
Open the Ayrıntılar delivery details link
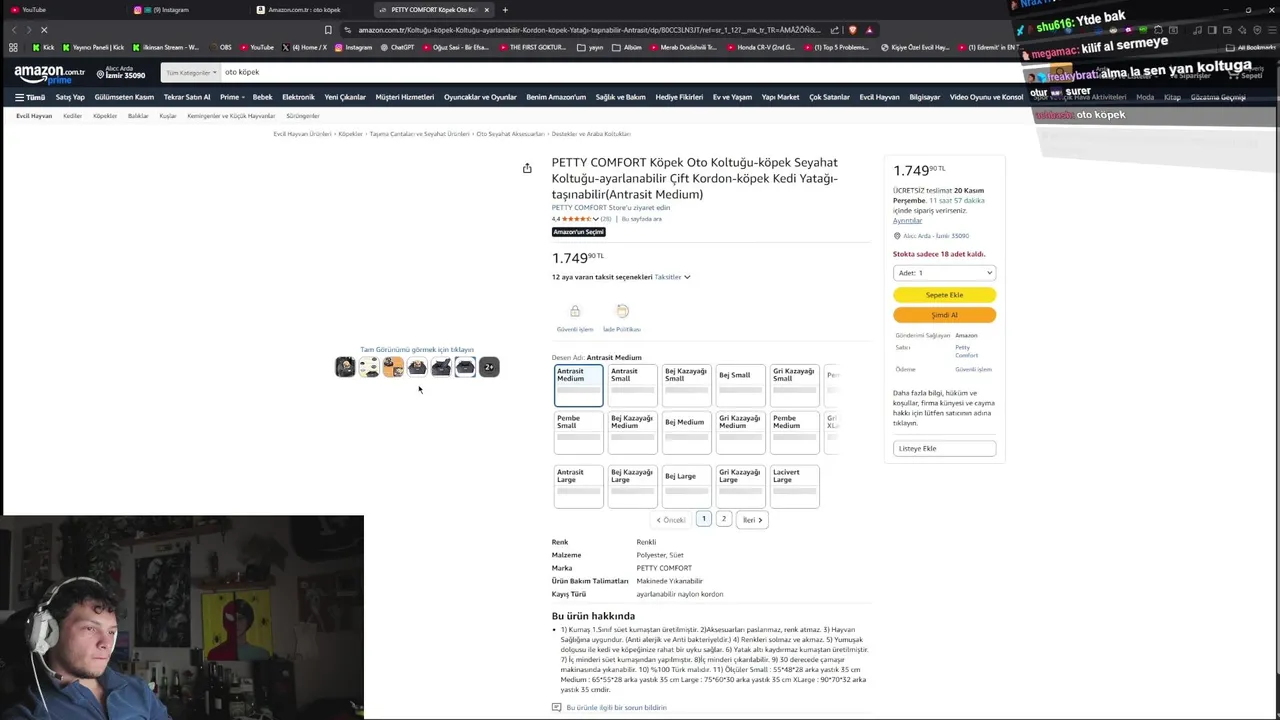tap(907, 220)
